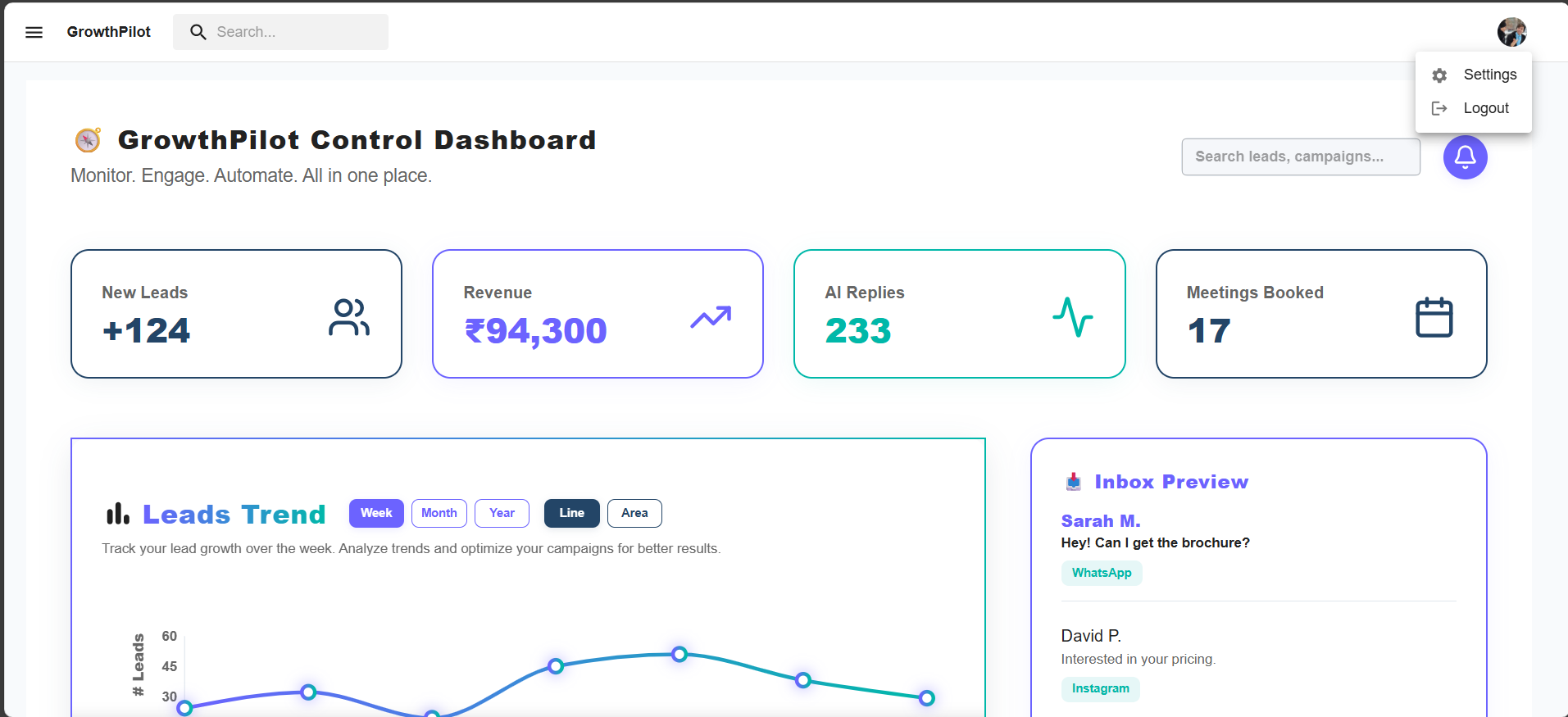Image resolution: width=1568 pixels, height=717 pixels.
Task: Click the Inbox Preview heading
Action: 1171,482
